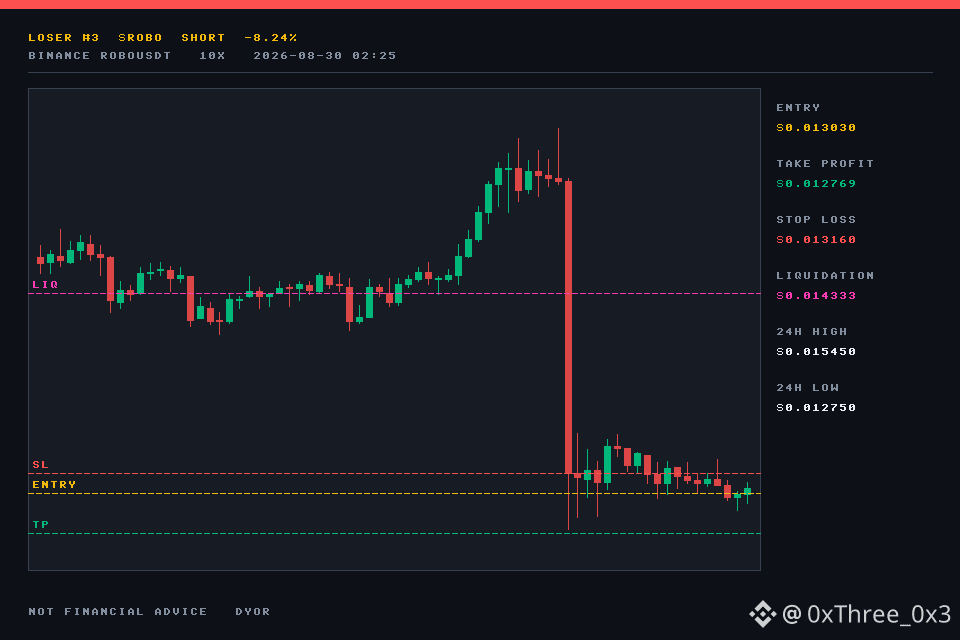Click the entry price '$0.013030'
The image size is (960, 640).
click(816, 128)
